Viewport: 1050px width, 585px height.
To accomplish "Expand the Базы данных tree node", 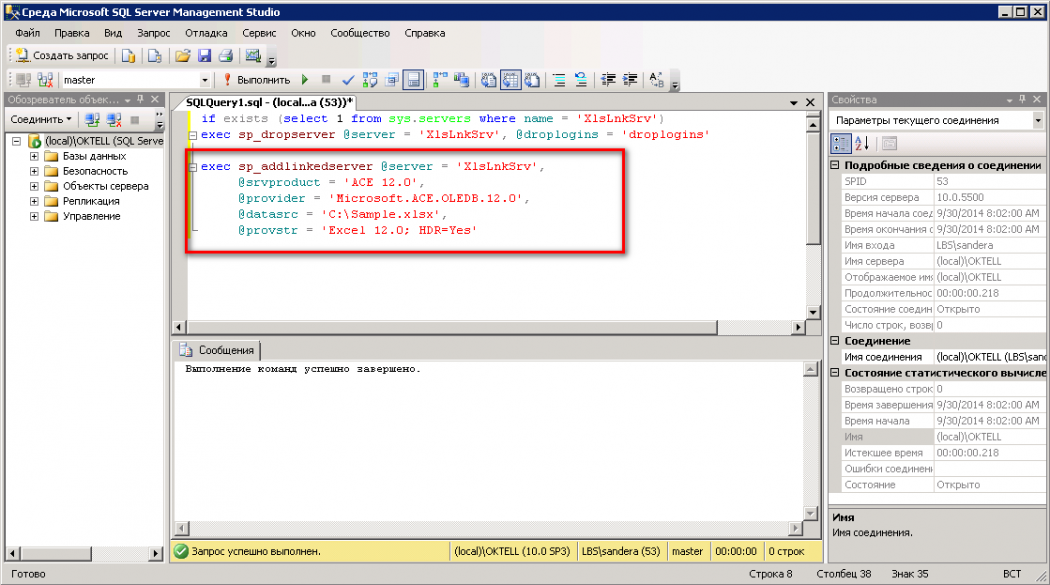I will tap(34, 156).
